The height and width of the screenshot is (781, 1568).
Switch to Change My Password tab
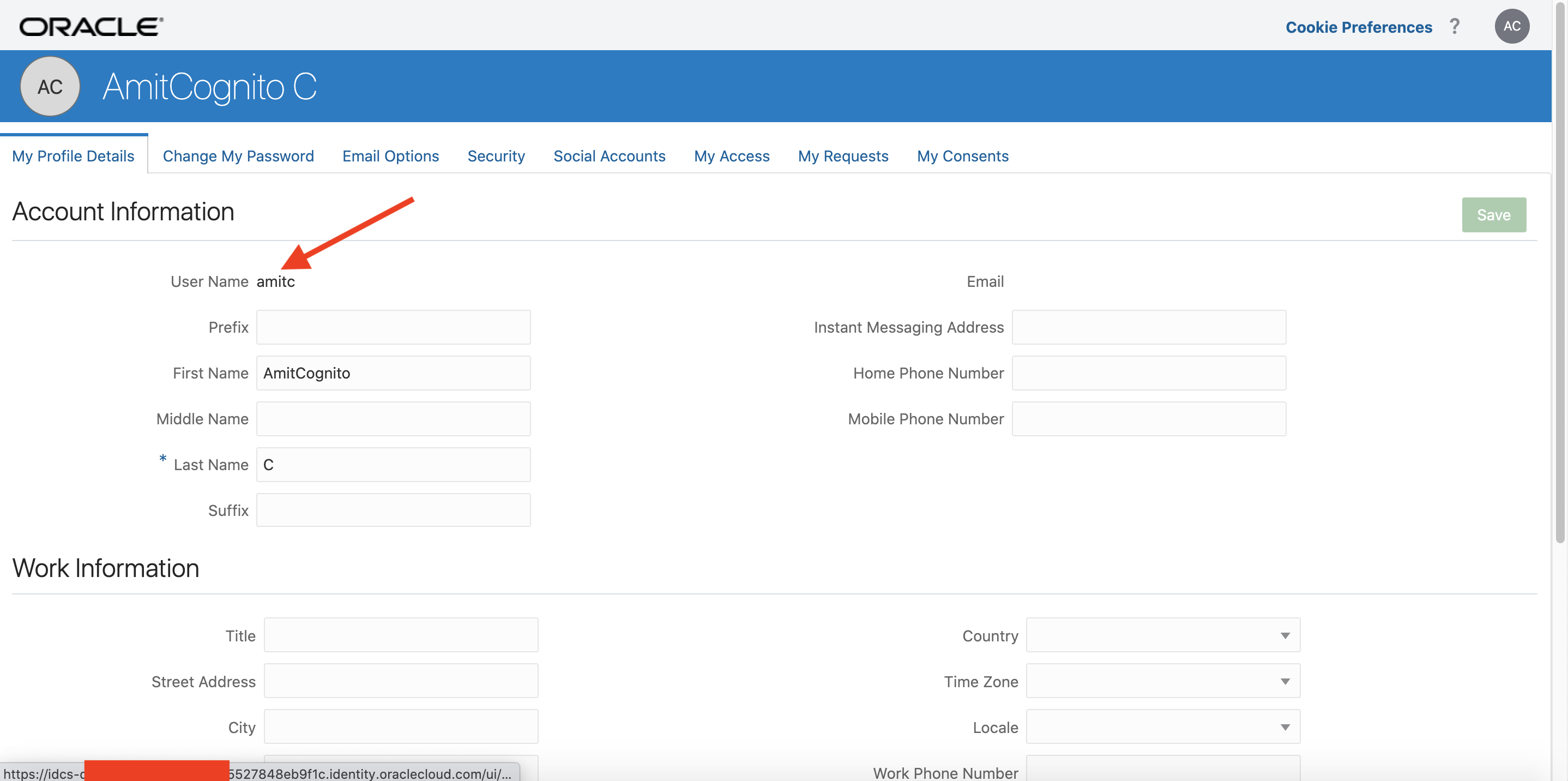coord(238,157)
